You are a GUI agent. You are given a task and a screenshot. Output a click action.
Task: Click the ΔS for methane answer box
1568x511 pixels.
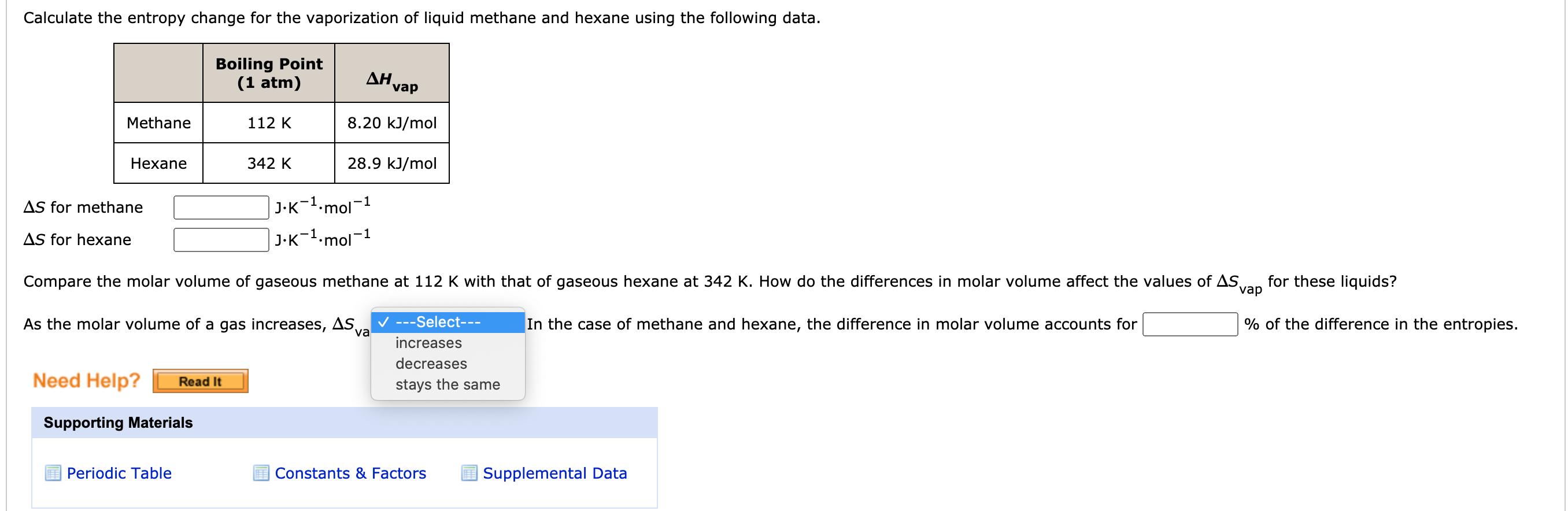(220, 207)
